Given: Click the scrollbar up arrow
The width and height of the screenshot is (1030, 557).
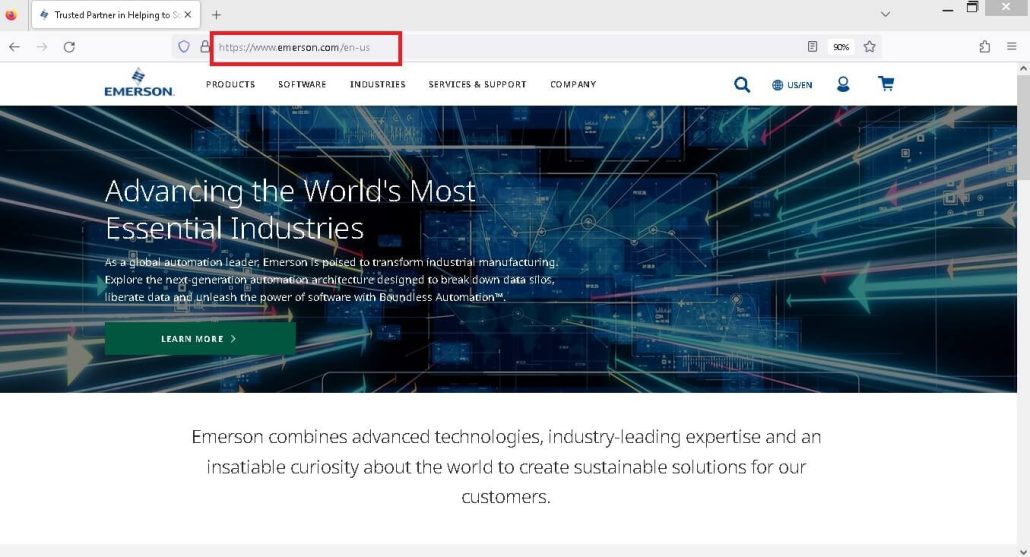Looking at the screenshot, I should pos(1023,69).
